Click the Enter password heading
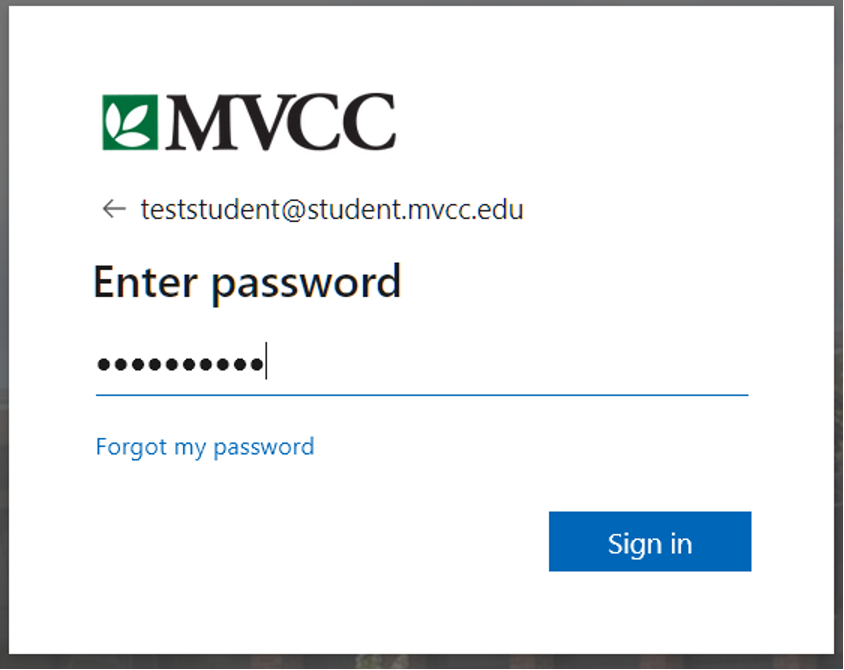This screenshot has width=844, height=670. point(248,283)
